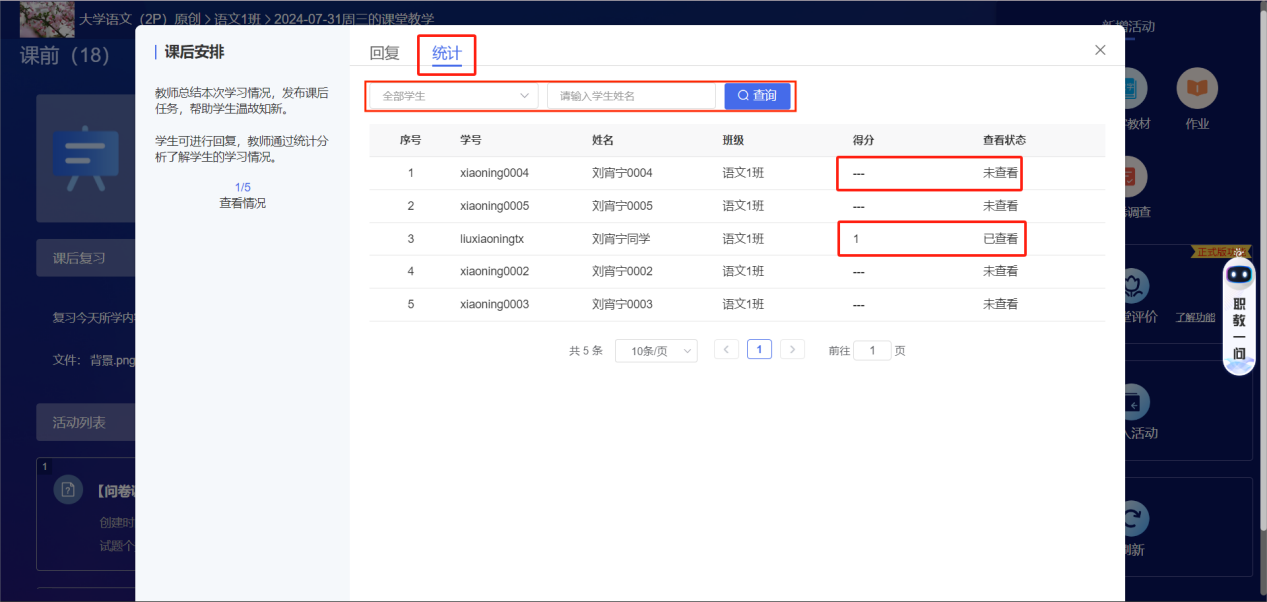Image resolution: width=1267 pixels, height=602 pixels.
Task: Click the 作业 homework icon
Action: (1196, 90)
